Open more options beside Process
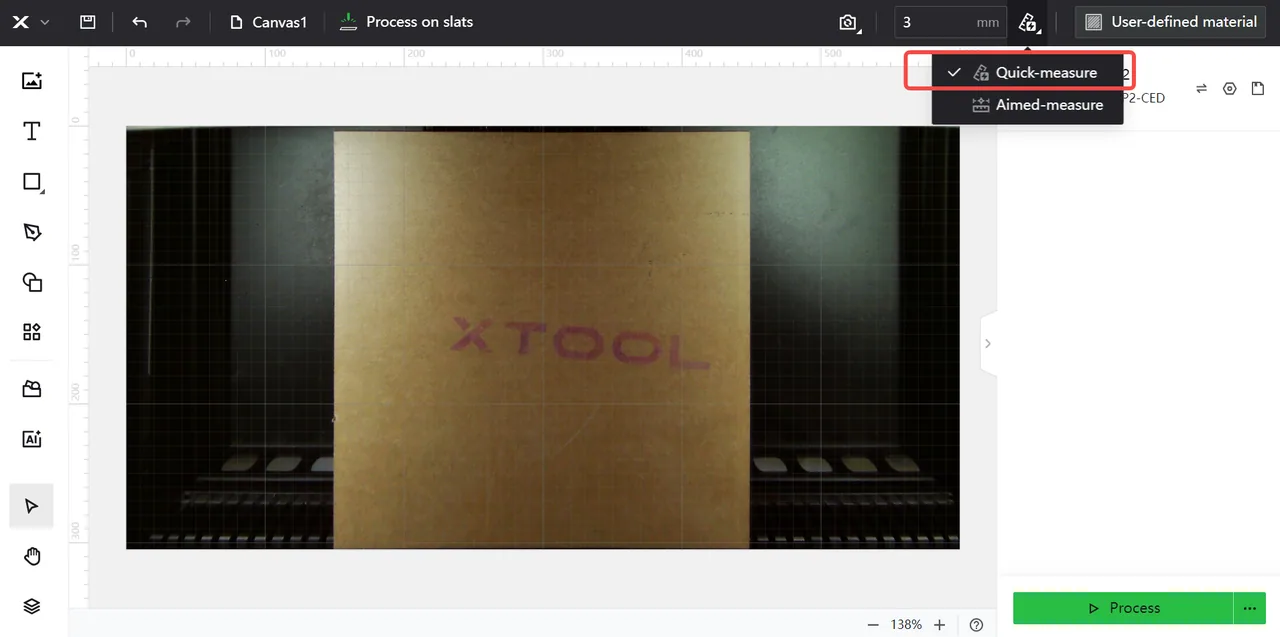The height and width of the screenshot is (637, 1280). tap(1248, 608)
